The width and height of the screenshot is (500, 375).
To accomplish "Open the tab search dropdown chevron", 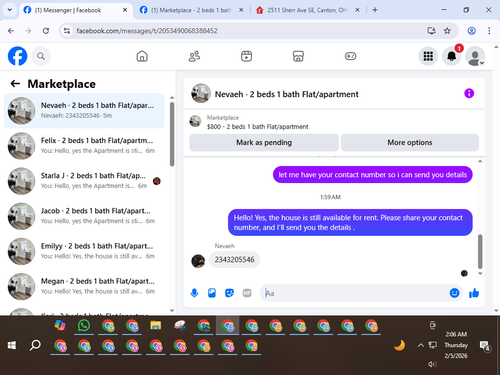I will point(10,10).
